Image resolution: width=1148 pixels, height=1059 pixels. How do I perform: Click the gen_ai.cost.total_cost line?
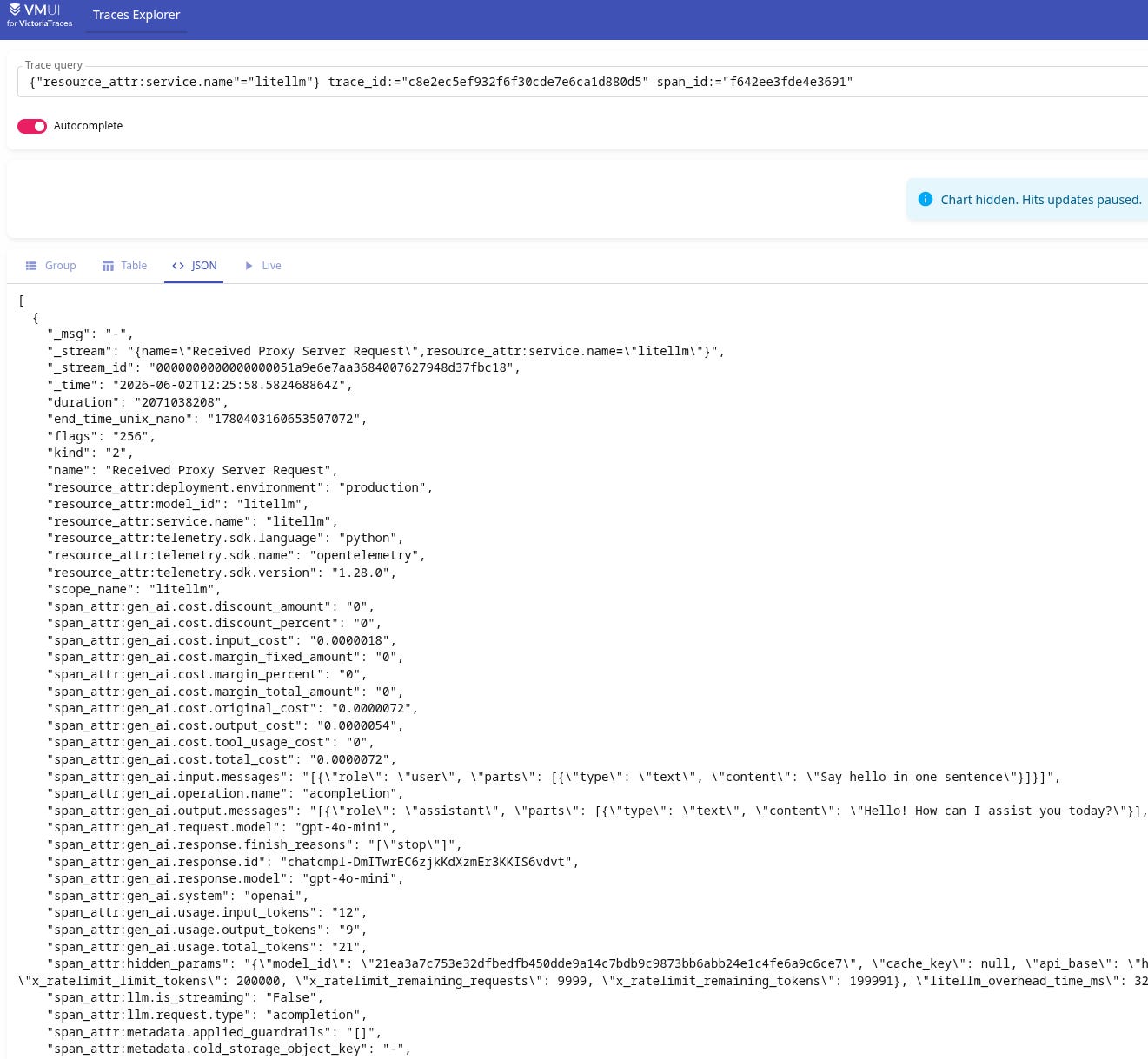pyautogui.click(x=222, y=759)
